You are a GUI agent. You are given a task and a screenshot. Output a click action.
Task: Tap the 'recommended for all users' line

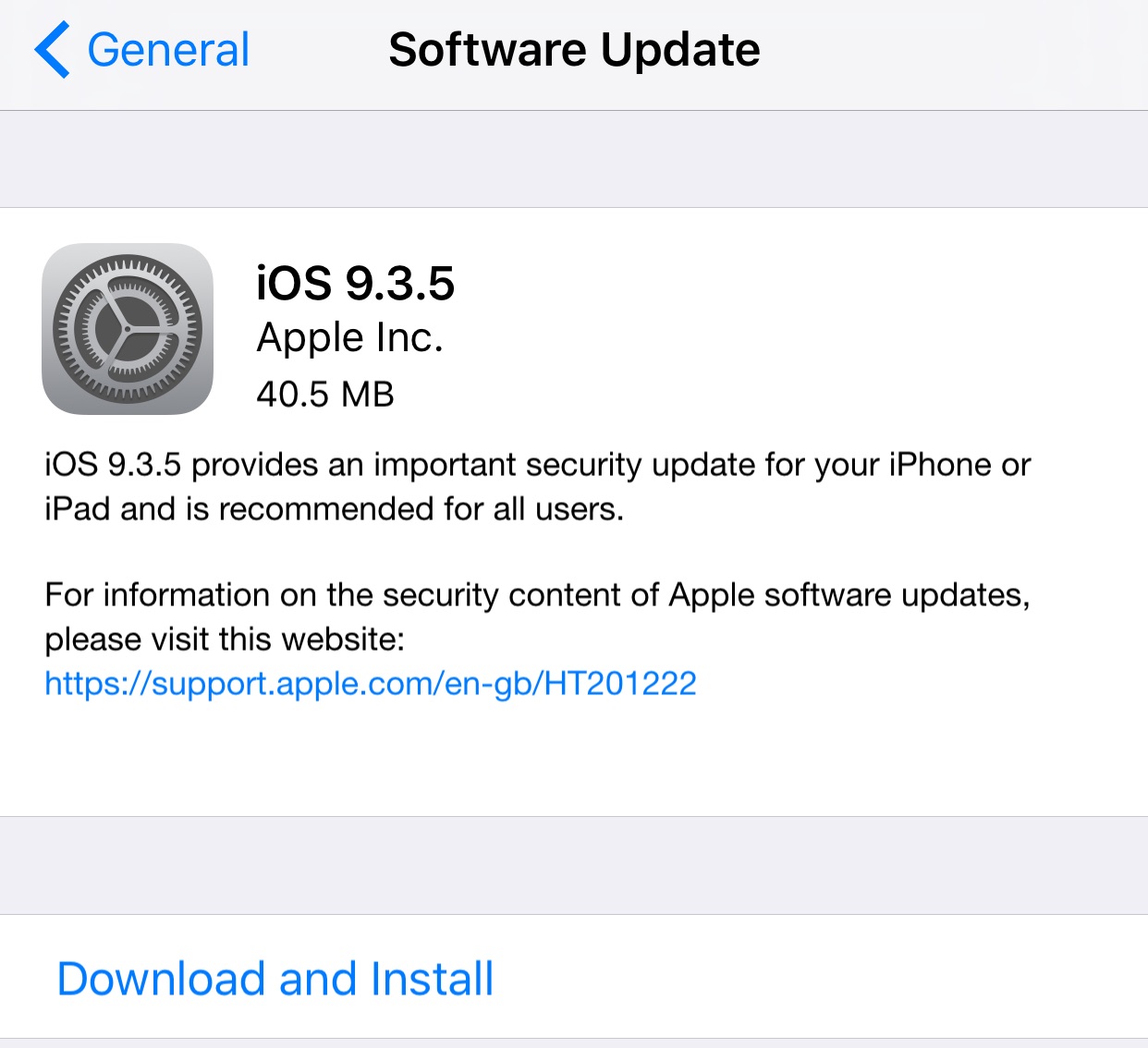335,509
